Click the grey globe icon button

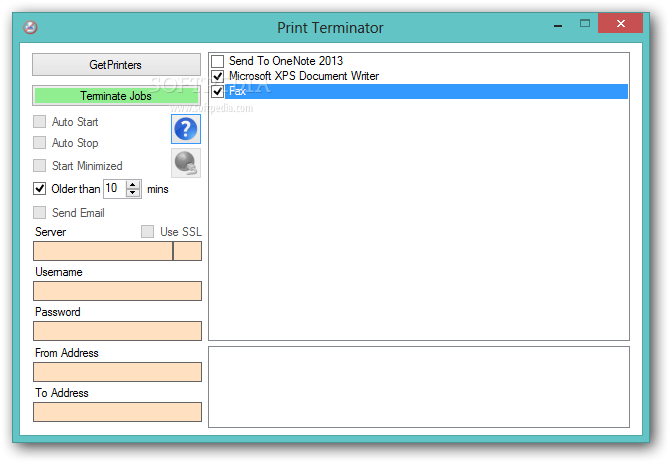click(186, 163)
